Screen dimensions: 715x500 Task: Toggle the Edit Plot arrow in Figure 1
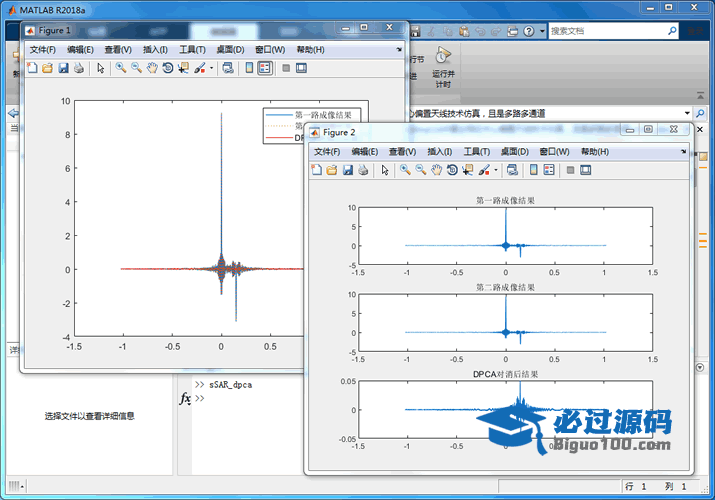coord(100,68)
